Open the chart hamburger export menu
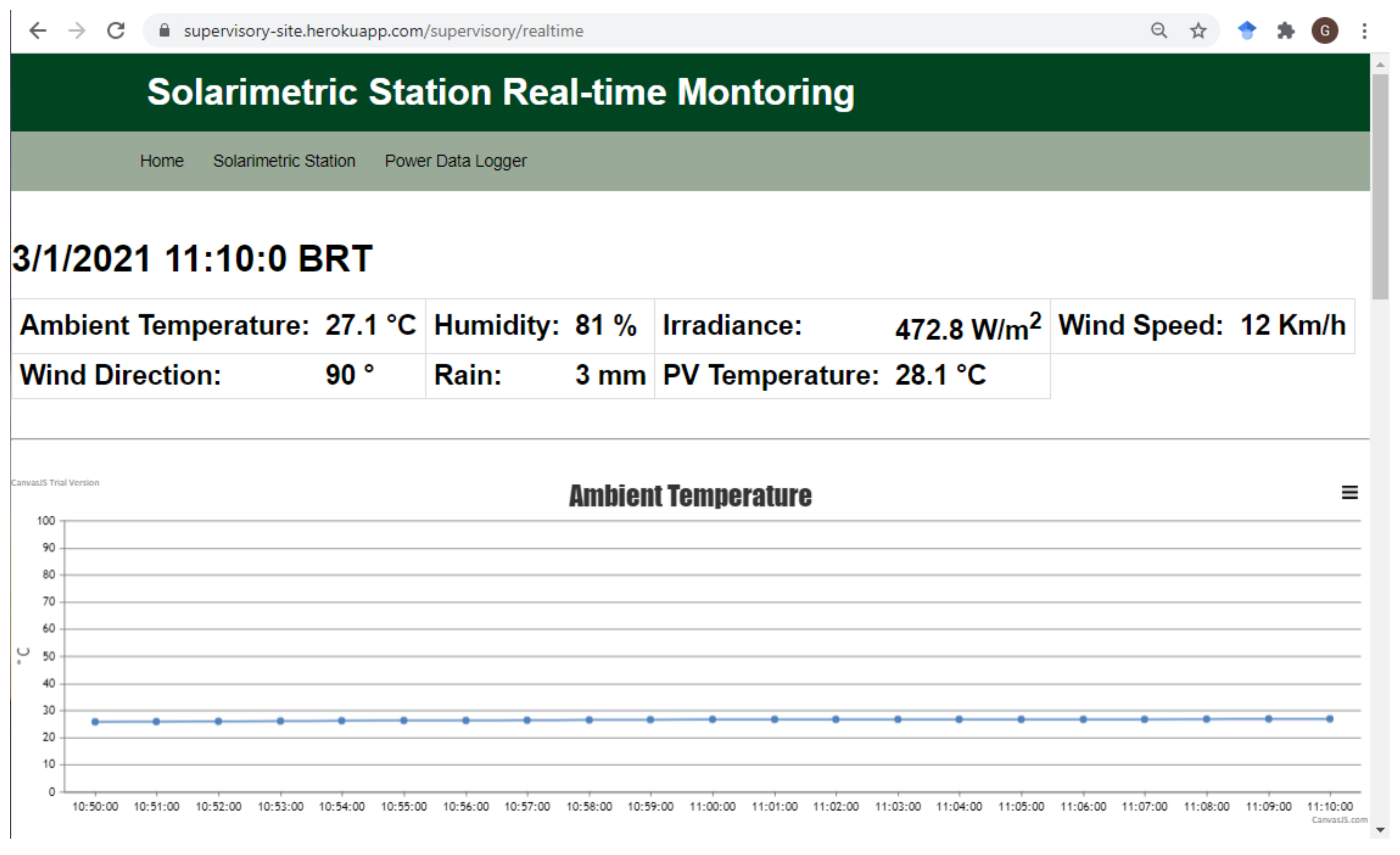The height and width of the screenshot is (855, 1400). (x=1349, y=492)
